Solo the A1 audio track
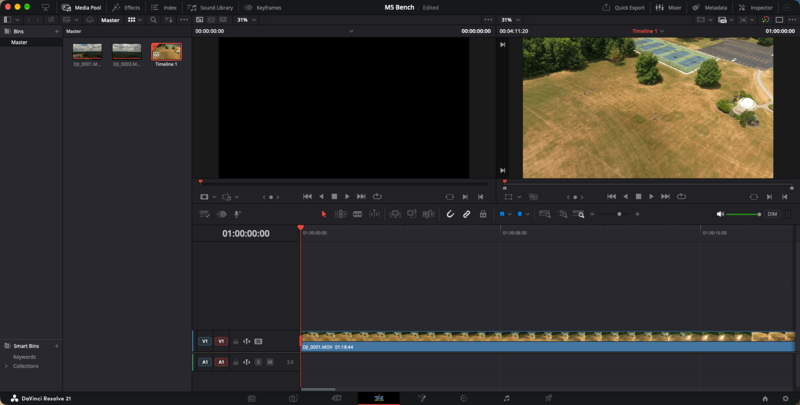 258,362
